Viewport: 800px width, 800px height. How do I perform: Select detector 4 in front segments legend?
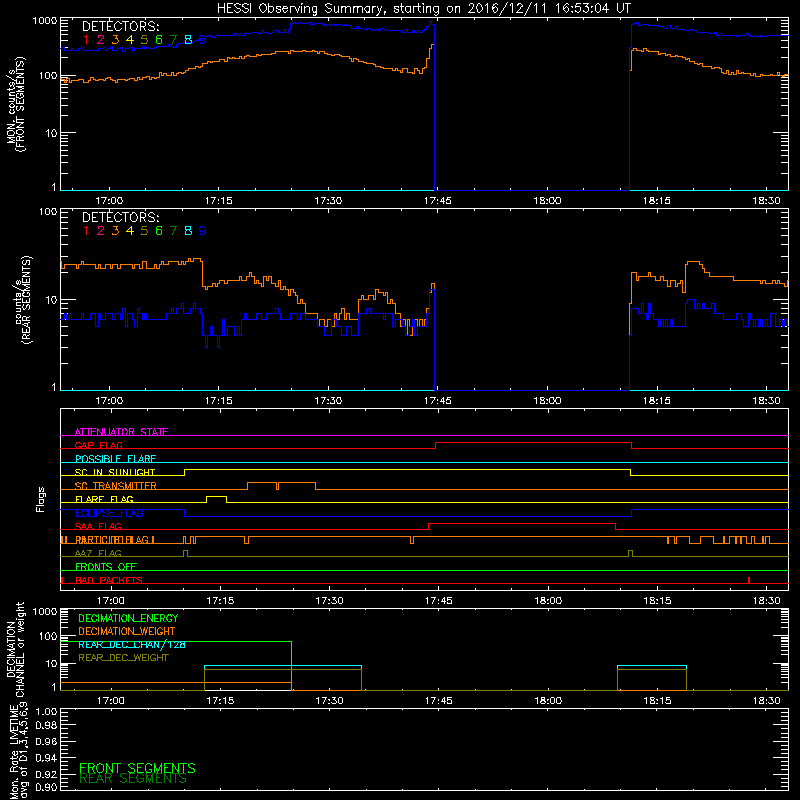(130, 40)
